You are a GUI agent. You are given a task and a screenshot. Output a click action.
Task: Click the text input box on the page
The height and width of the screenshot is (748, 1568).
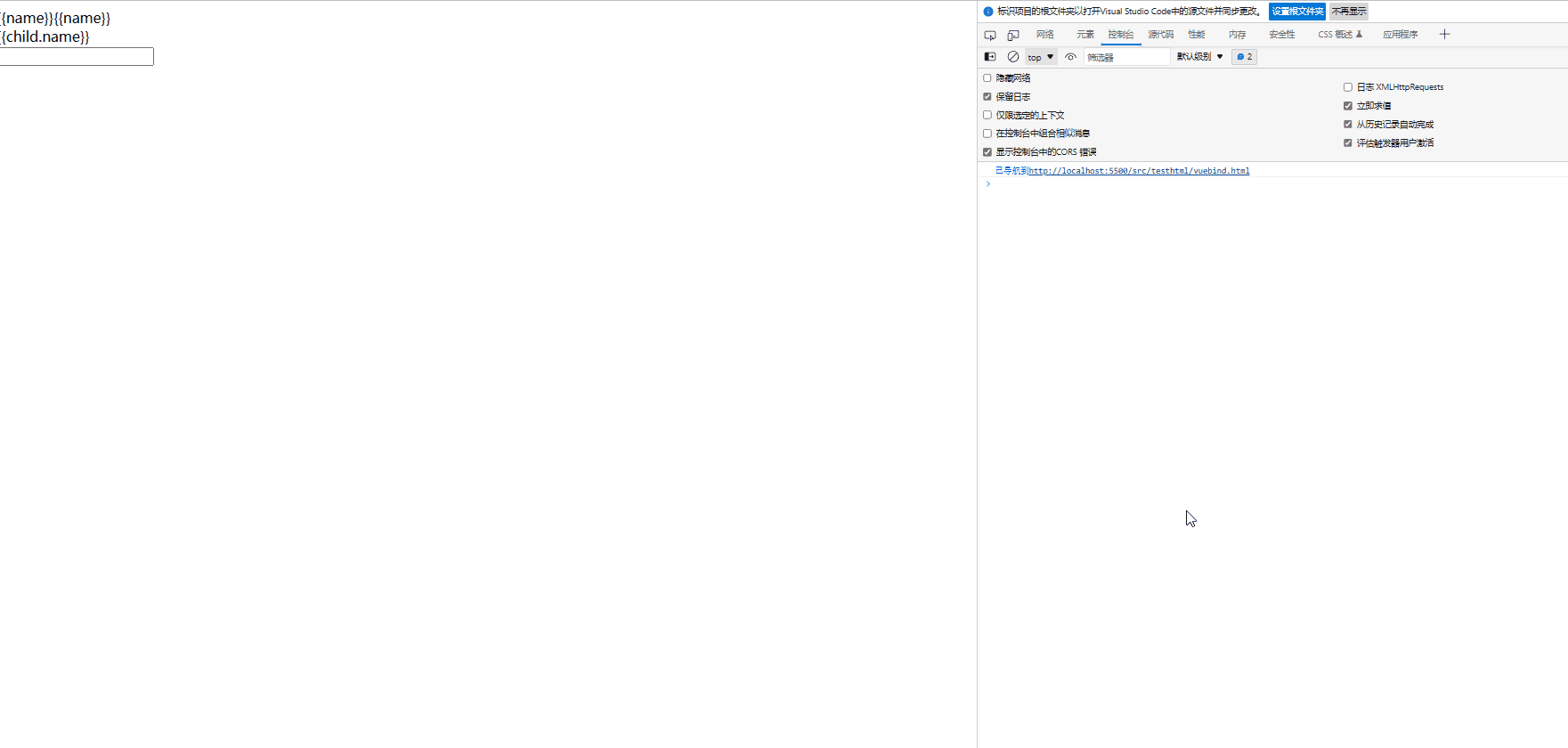77,57
